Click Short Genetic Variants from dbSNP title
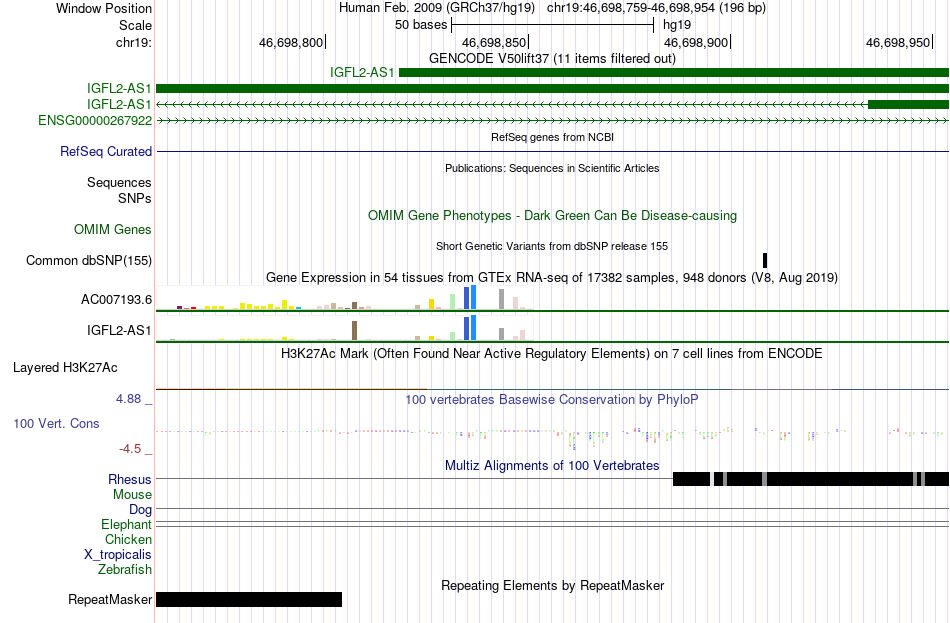Screen dimensions: 950x623 552,247
